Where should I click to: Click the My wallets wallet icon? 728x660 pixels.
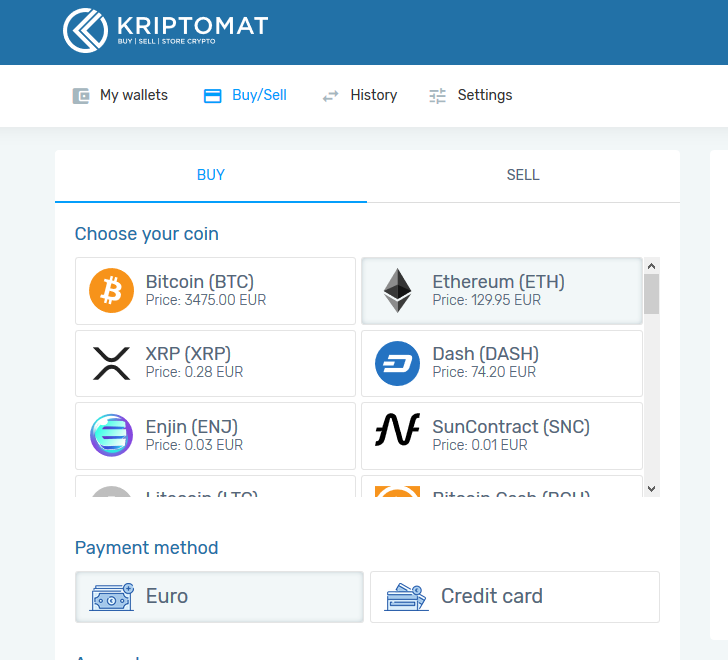(81, 96)
